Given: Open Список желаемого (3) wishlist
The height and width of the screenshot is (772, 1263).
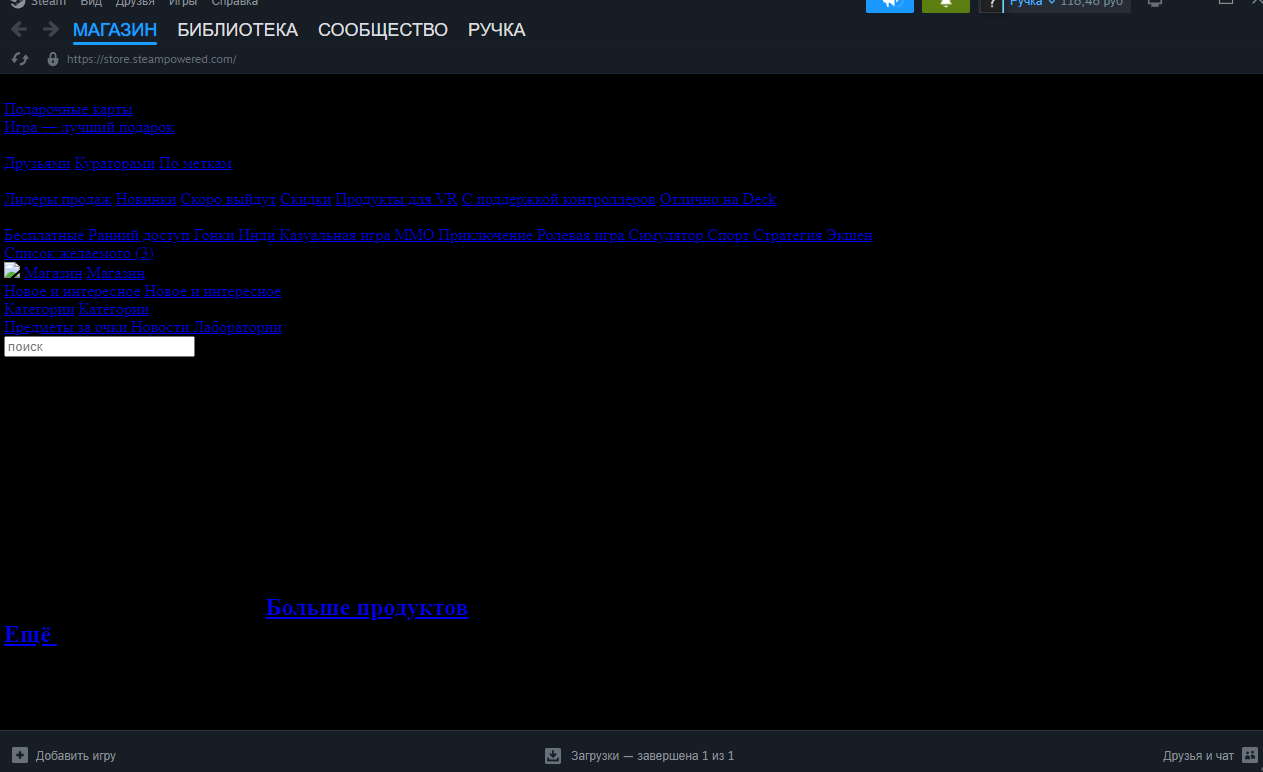Looking at the screenshot, I should coord(79,253).
